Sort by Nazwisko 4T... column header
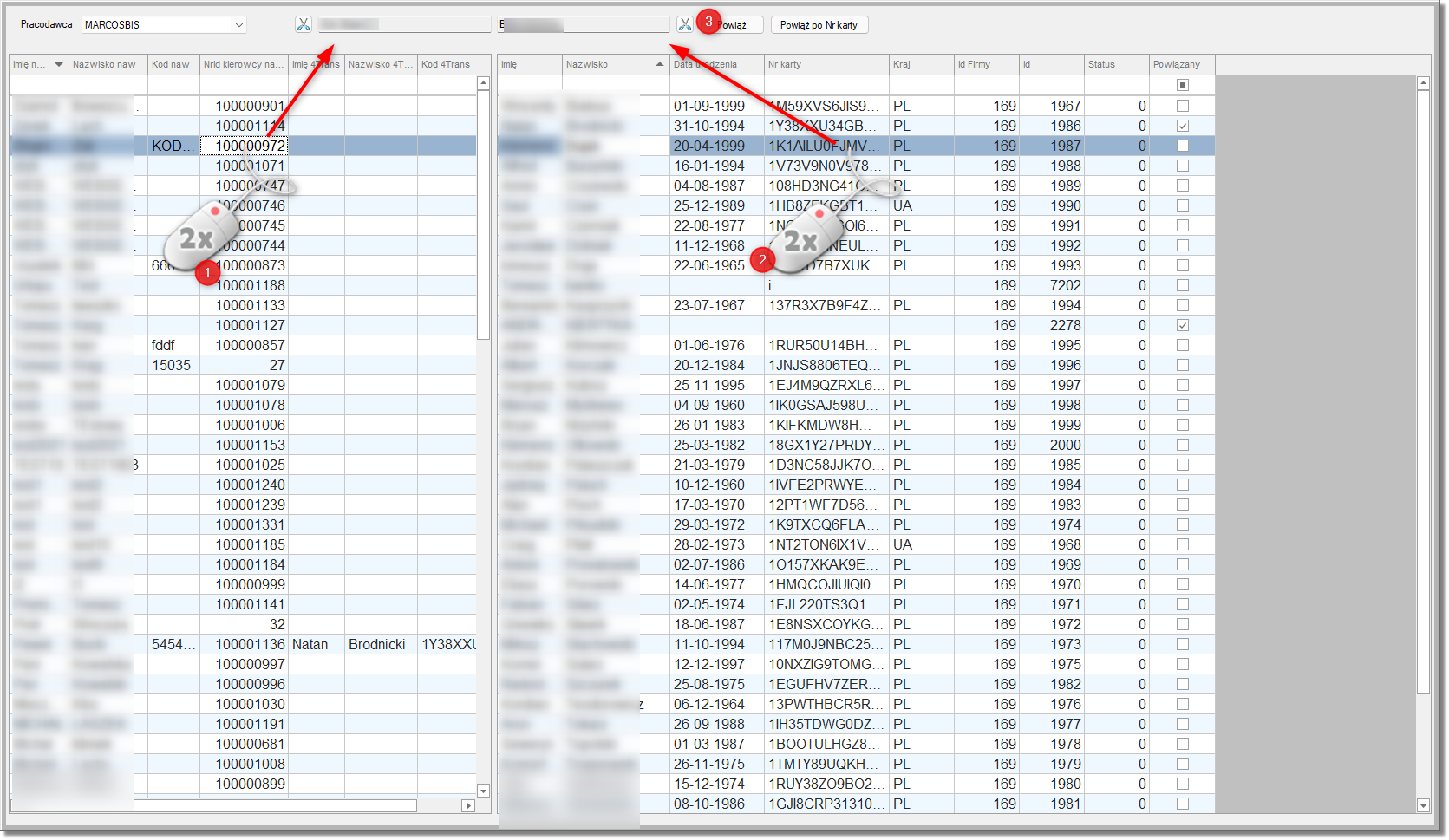The height and width of the screenshot is (840, 1449). tap(381, 64)
